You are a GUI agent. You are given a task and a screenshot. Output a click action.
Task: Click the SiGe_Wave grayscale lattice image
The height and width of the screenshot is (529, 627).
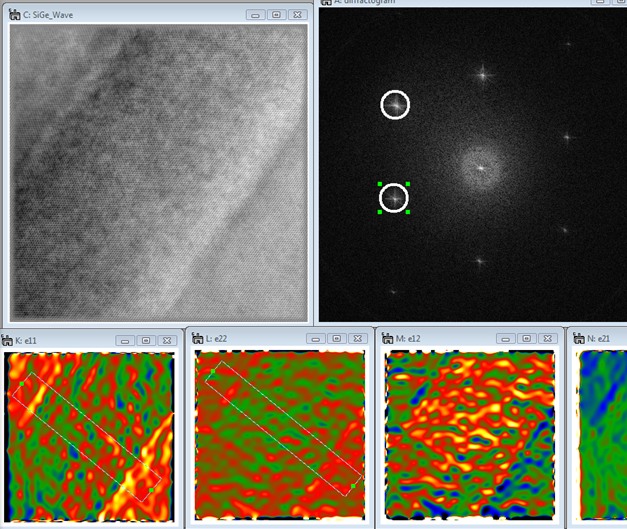pyautogui.click(x=158, y=170)
